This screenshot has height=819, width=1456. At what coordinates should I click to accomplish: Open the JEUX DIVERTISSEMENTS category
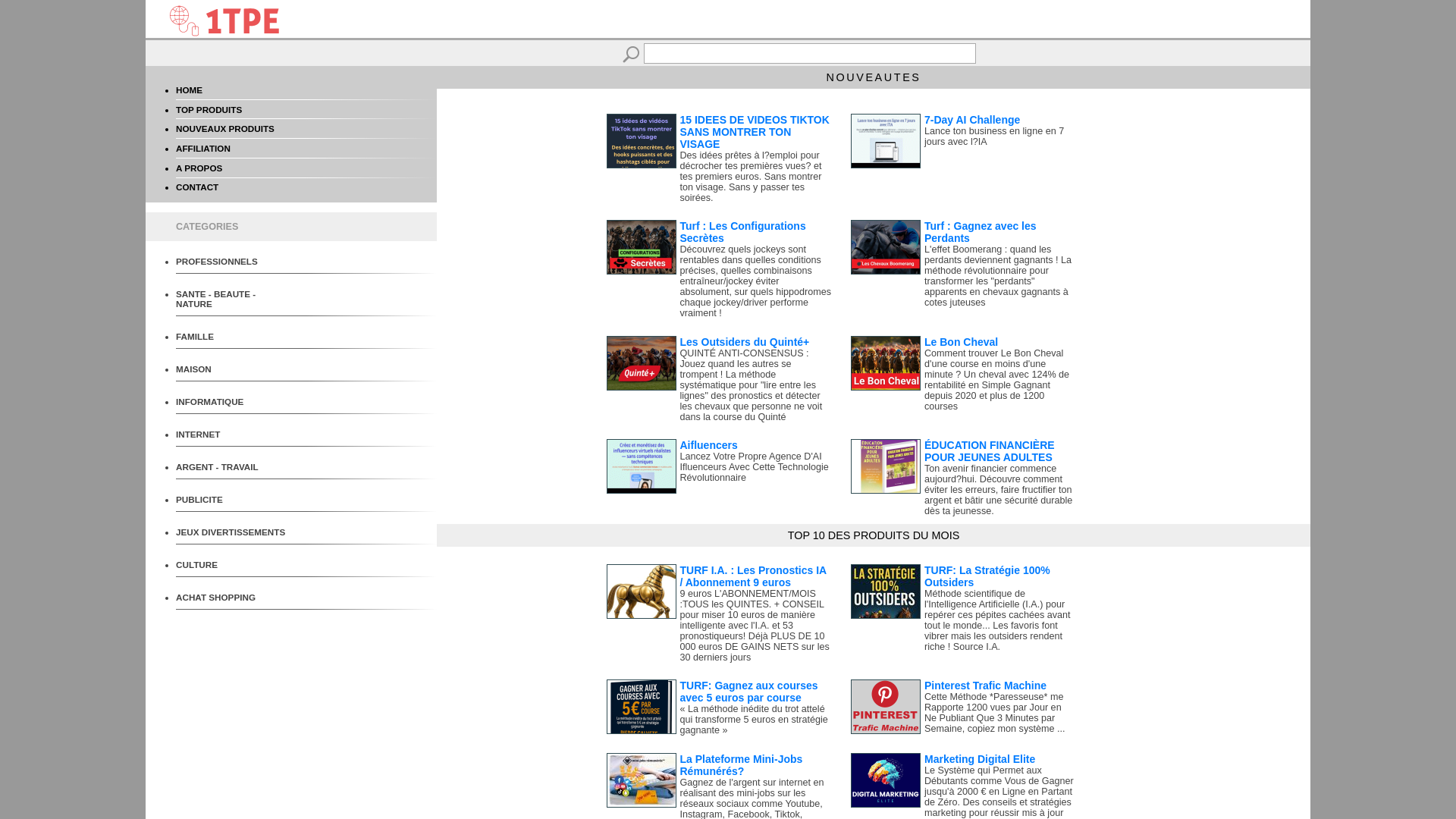(x=230, y=532)
